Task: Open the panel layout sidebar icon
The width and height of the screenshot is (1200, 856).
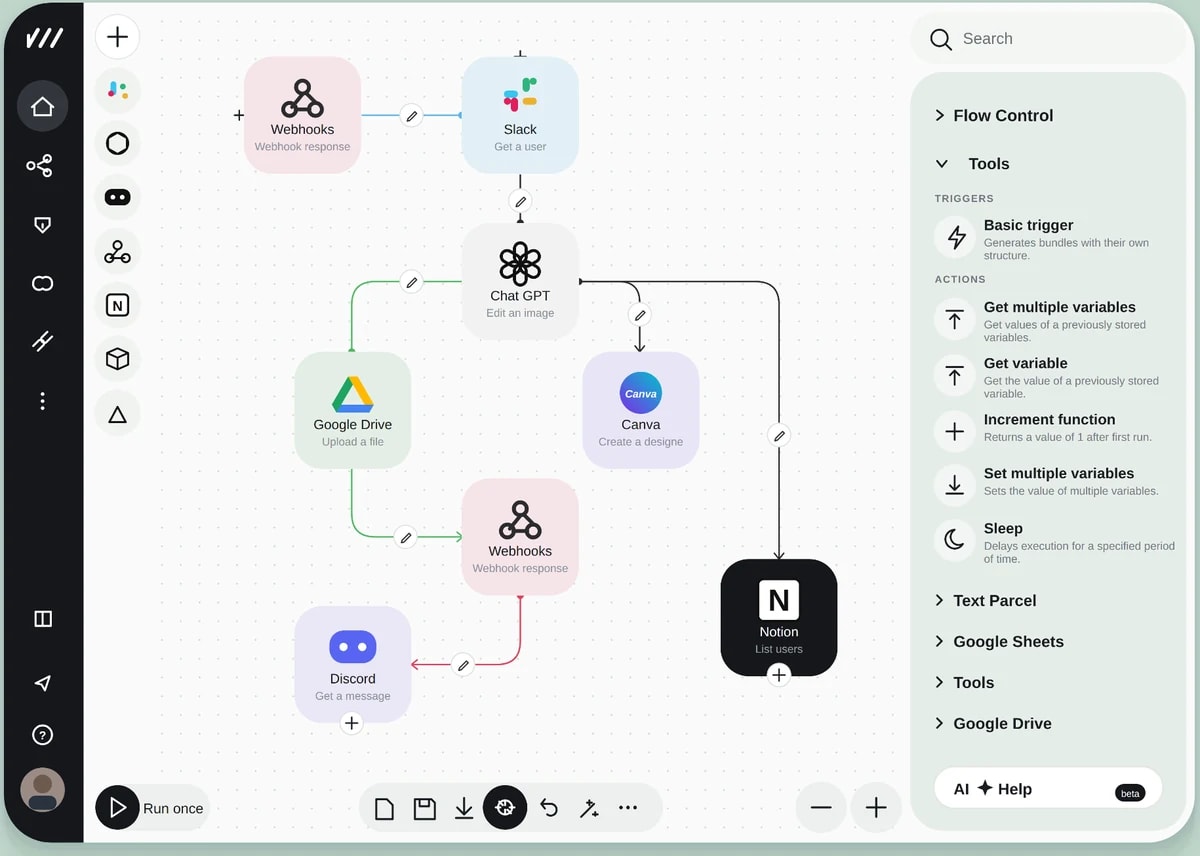Action: pyautogui.click(x=43, y=619)
